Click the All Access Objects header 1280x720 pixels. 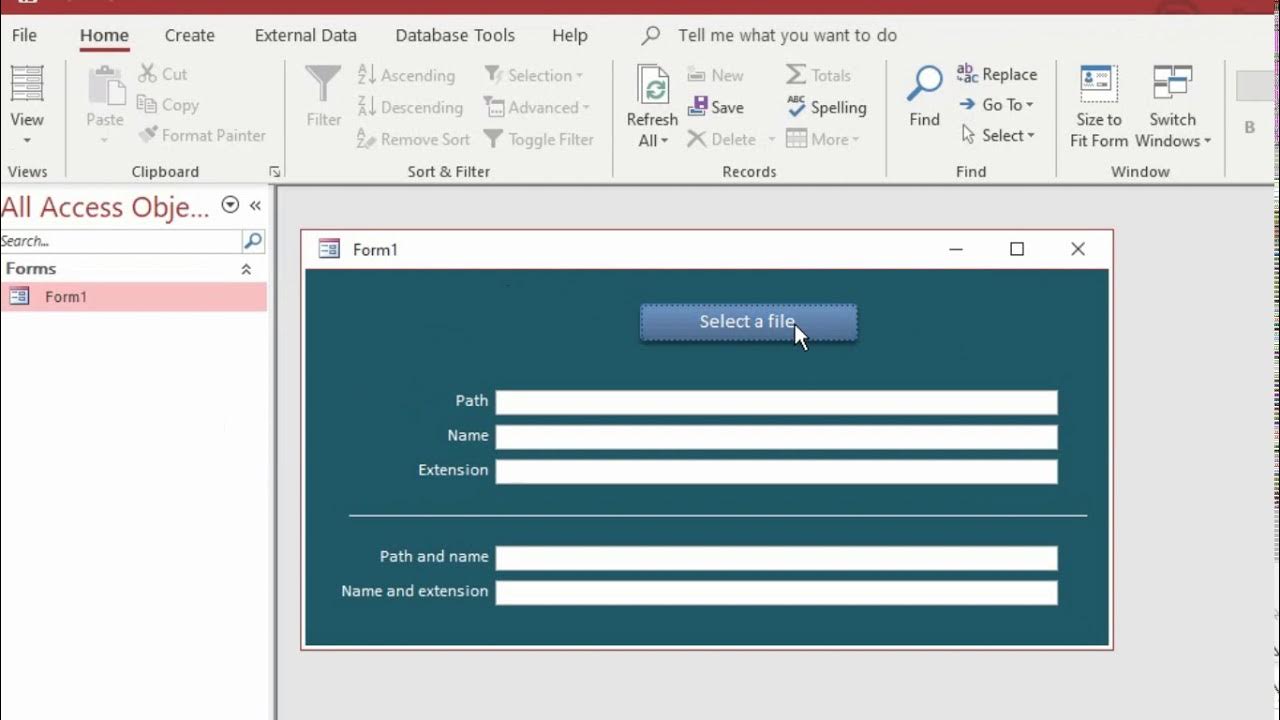click(105, 207)
